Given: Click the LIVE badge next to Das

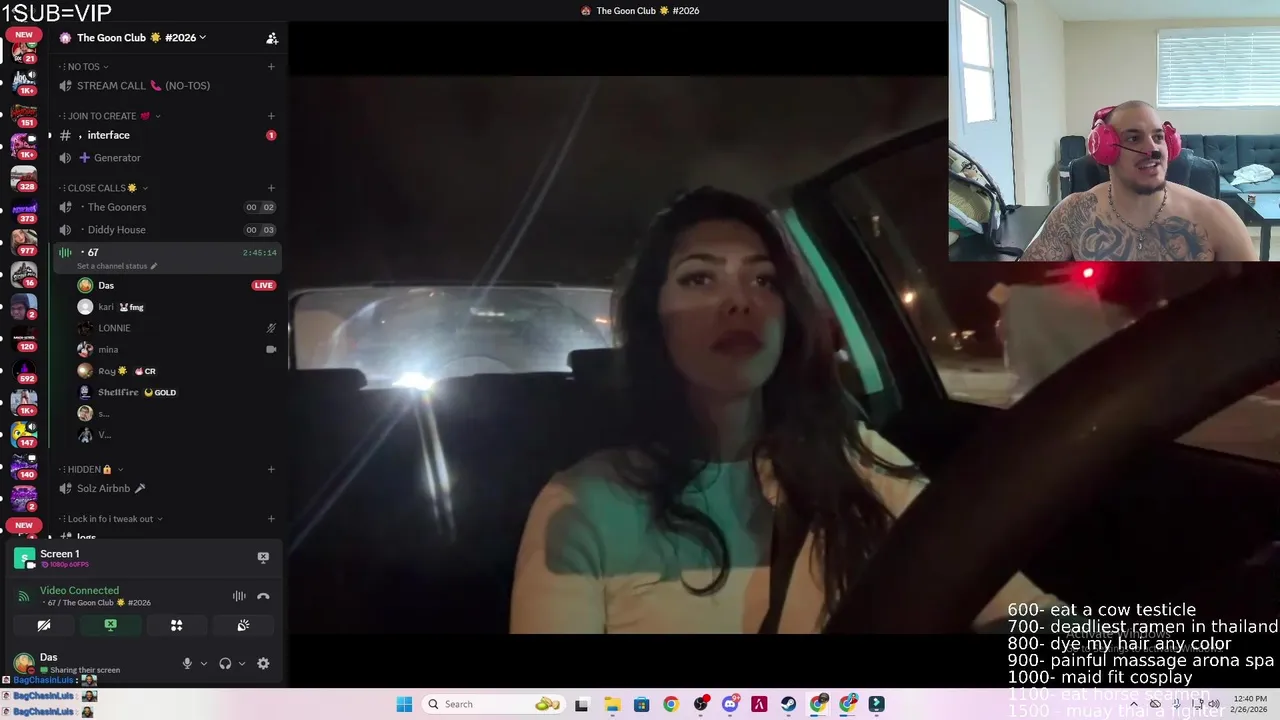Looking at the screenshot, I should (263, 285).
